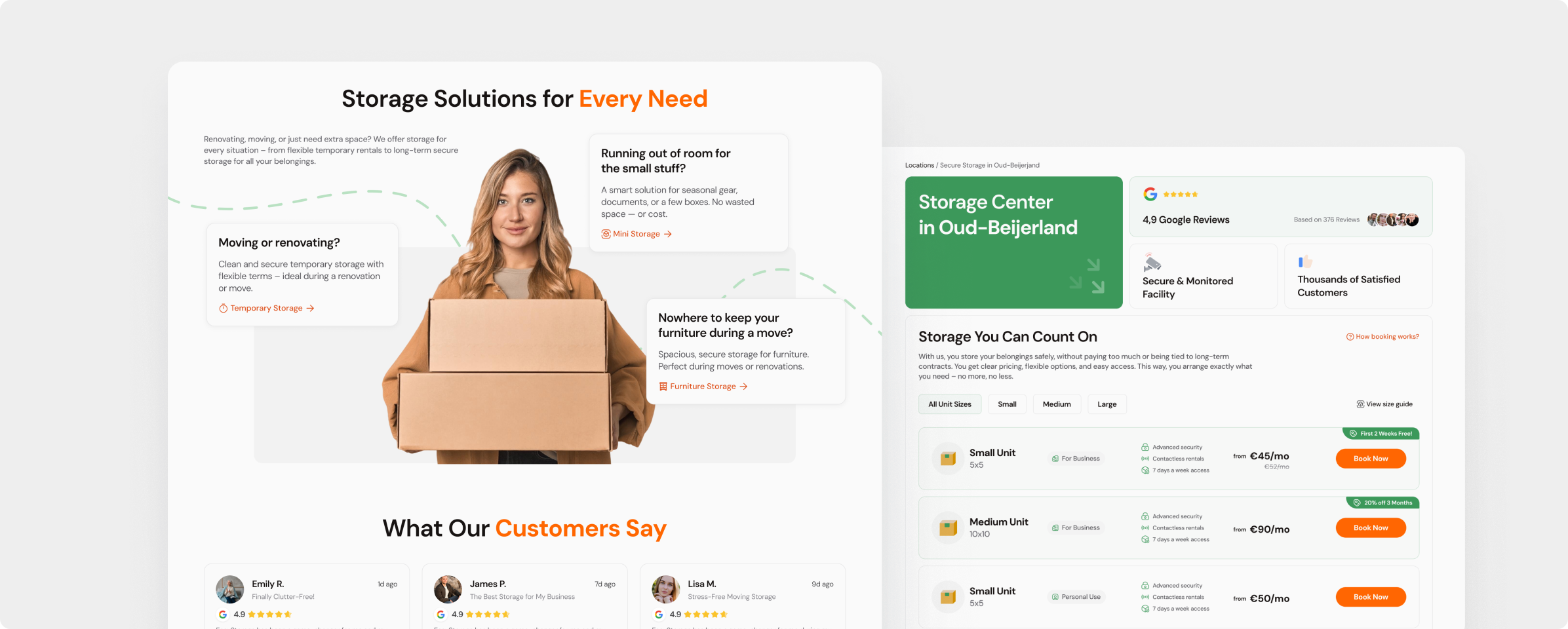Select the All Unit Sizes tab
This screenshot has width=1568, height=629.
[x=950, y=404]
